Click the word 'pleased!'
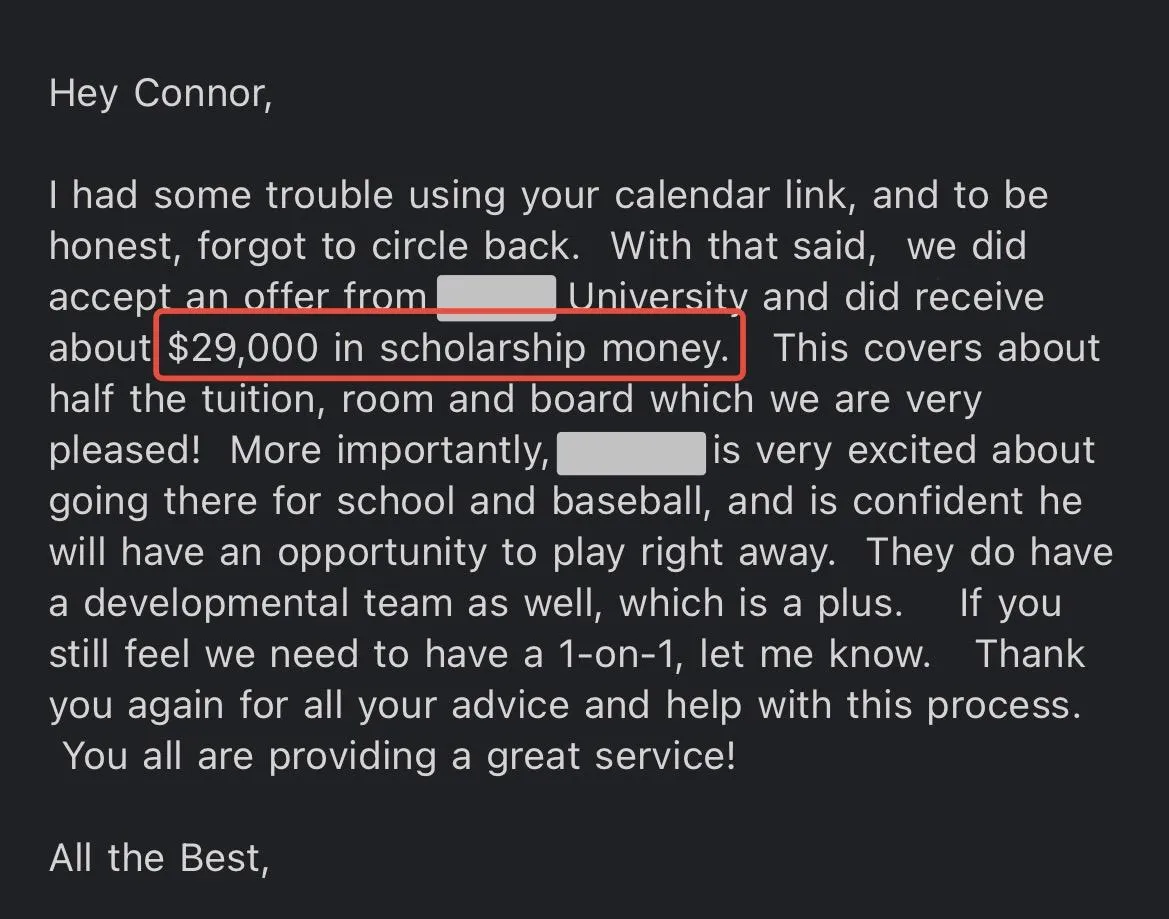 click(125, 451)
